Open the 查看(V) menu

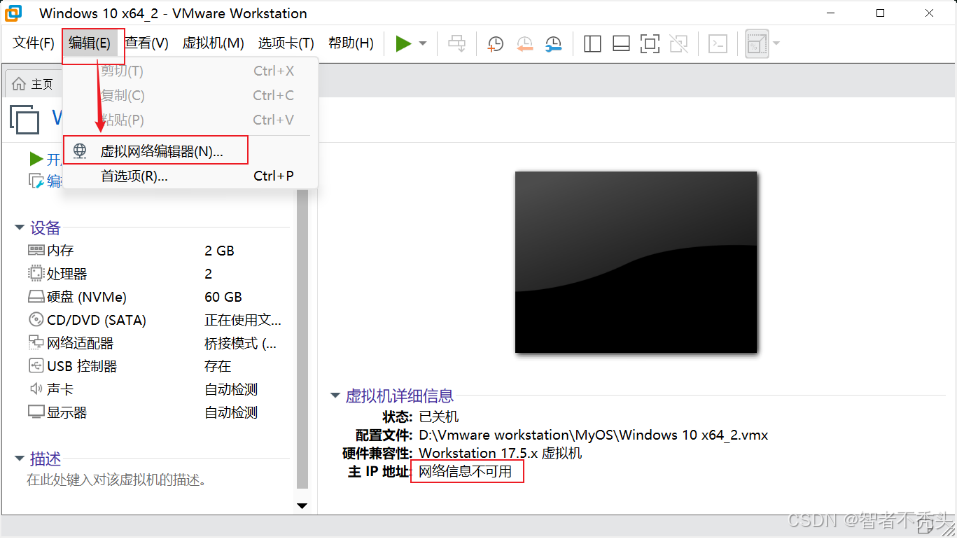coord(146,43)
